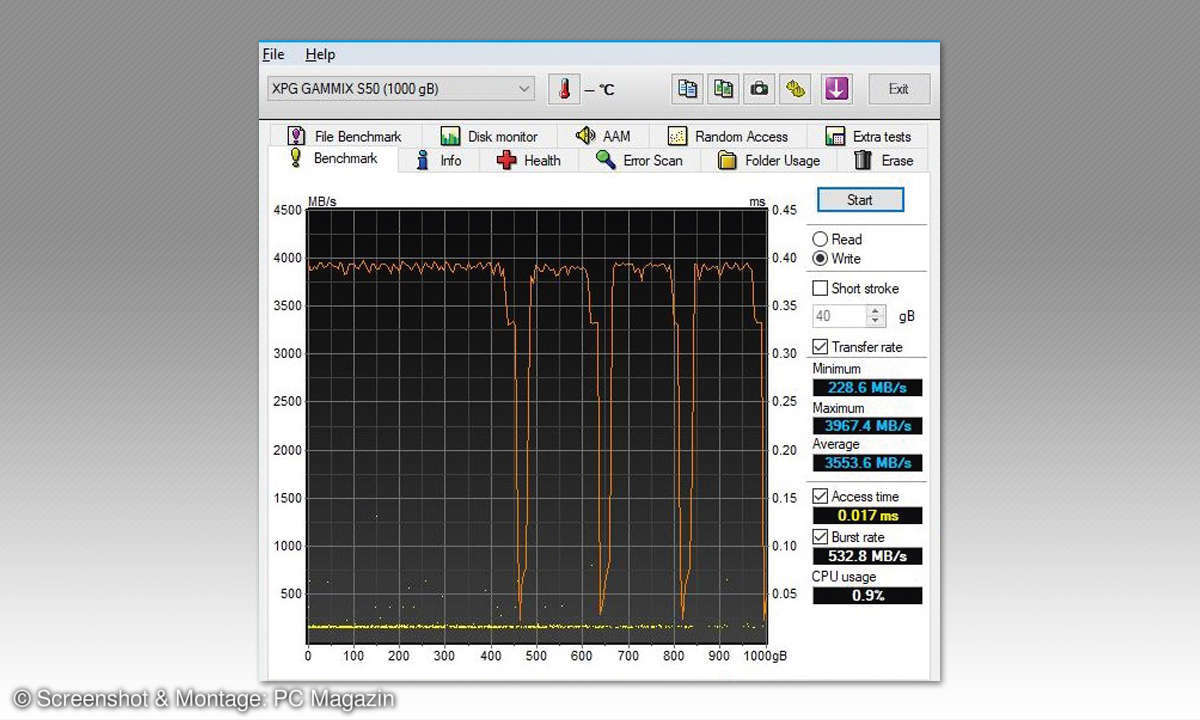The width and height of the screenshot is (1200, 720).
Task: Click the Average value 3553.6 MB/s
Action: (x=867, y=463)
